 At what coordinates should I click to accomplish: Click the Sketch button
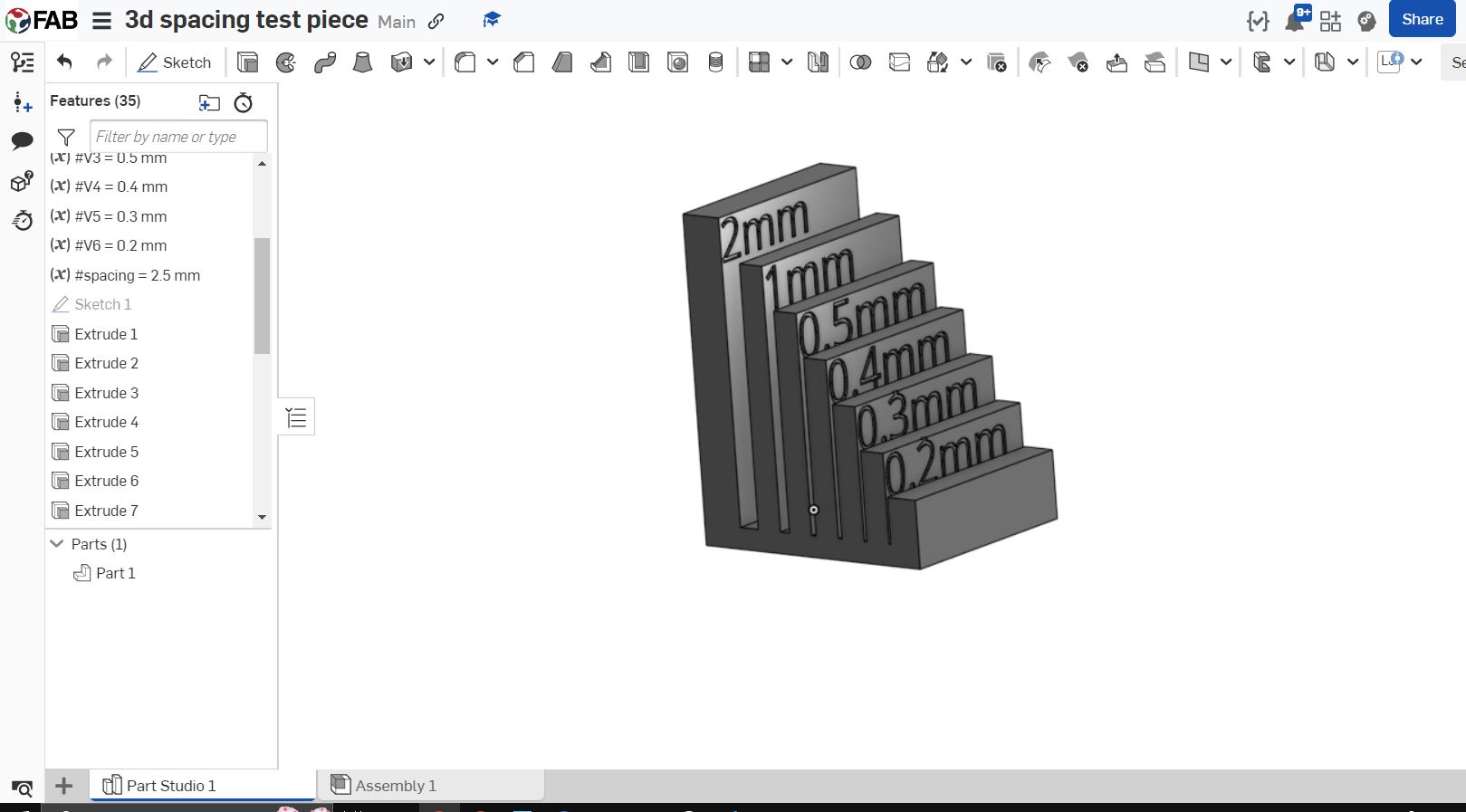175,62
